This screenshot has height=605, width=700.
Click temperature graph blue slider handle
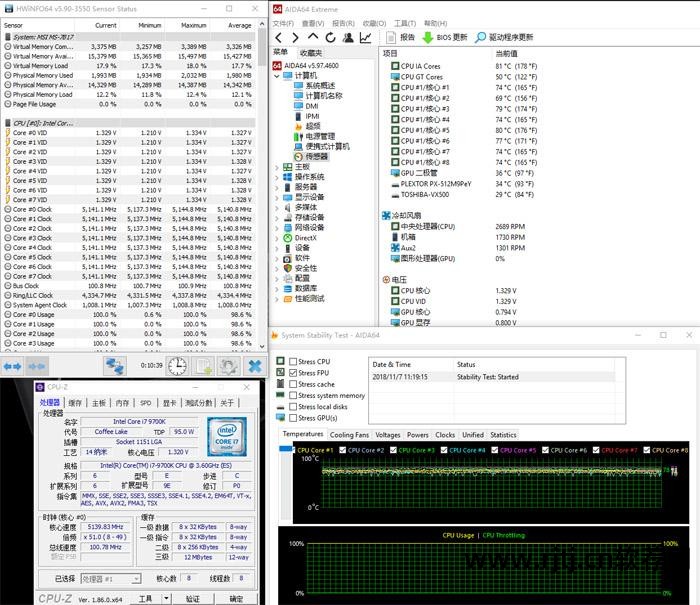click(x=285, y=448)
